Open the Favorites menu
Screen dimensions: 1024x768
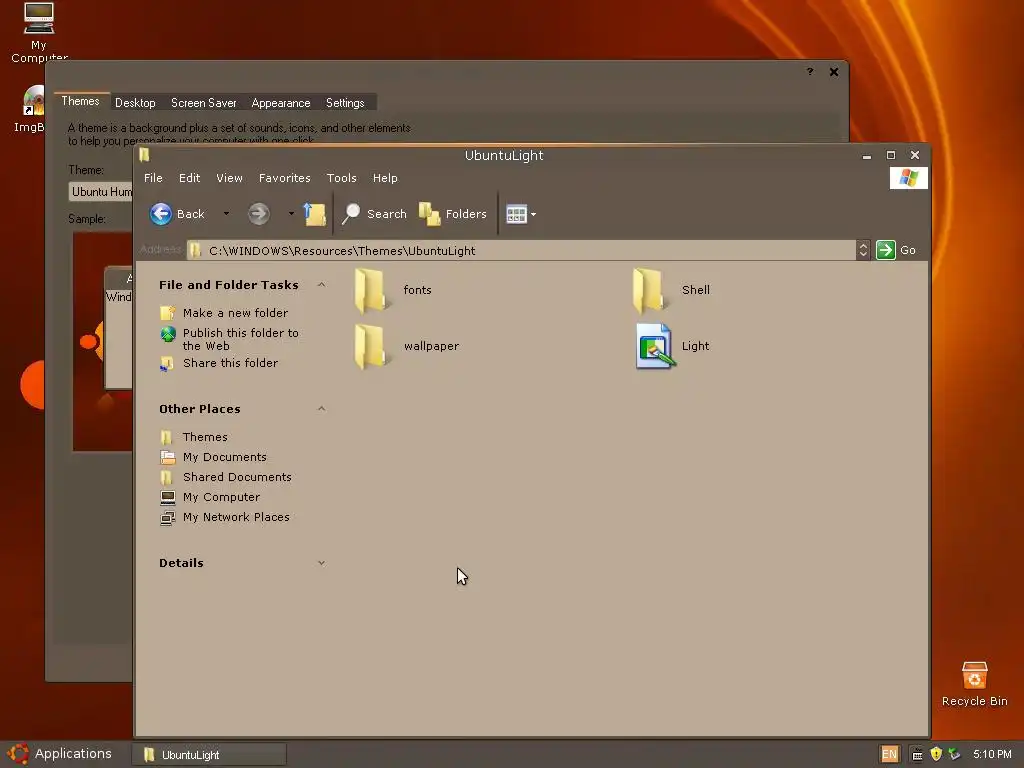pos(284,178)
